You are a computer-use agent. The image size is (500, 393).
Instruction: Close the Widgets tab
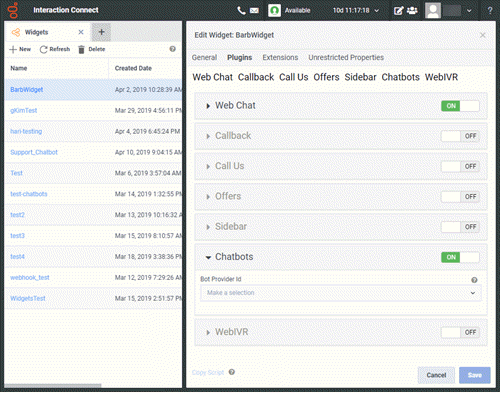[x=81, y=32]
